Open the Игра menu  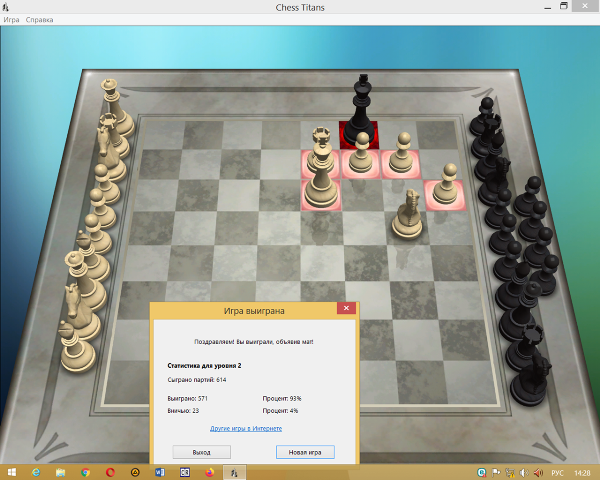click(12, 20)
